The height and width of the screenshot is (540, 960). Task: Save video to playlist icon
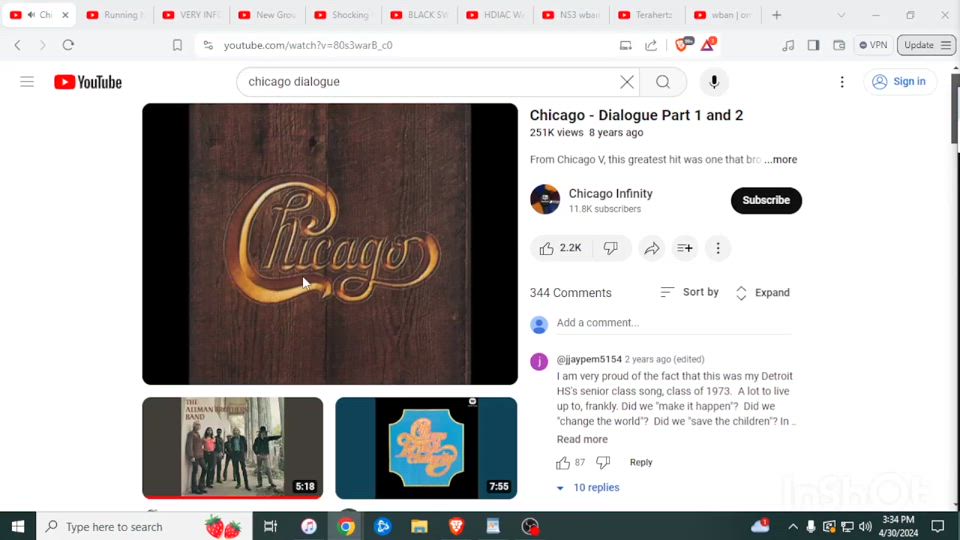685,248
